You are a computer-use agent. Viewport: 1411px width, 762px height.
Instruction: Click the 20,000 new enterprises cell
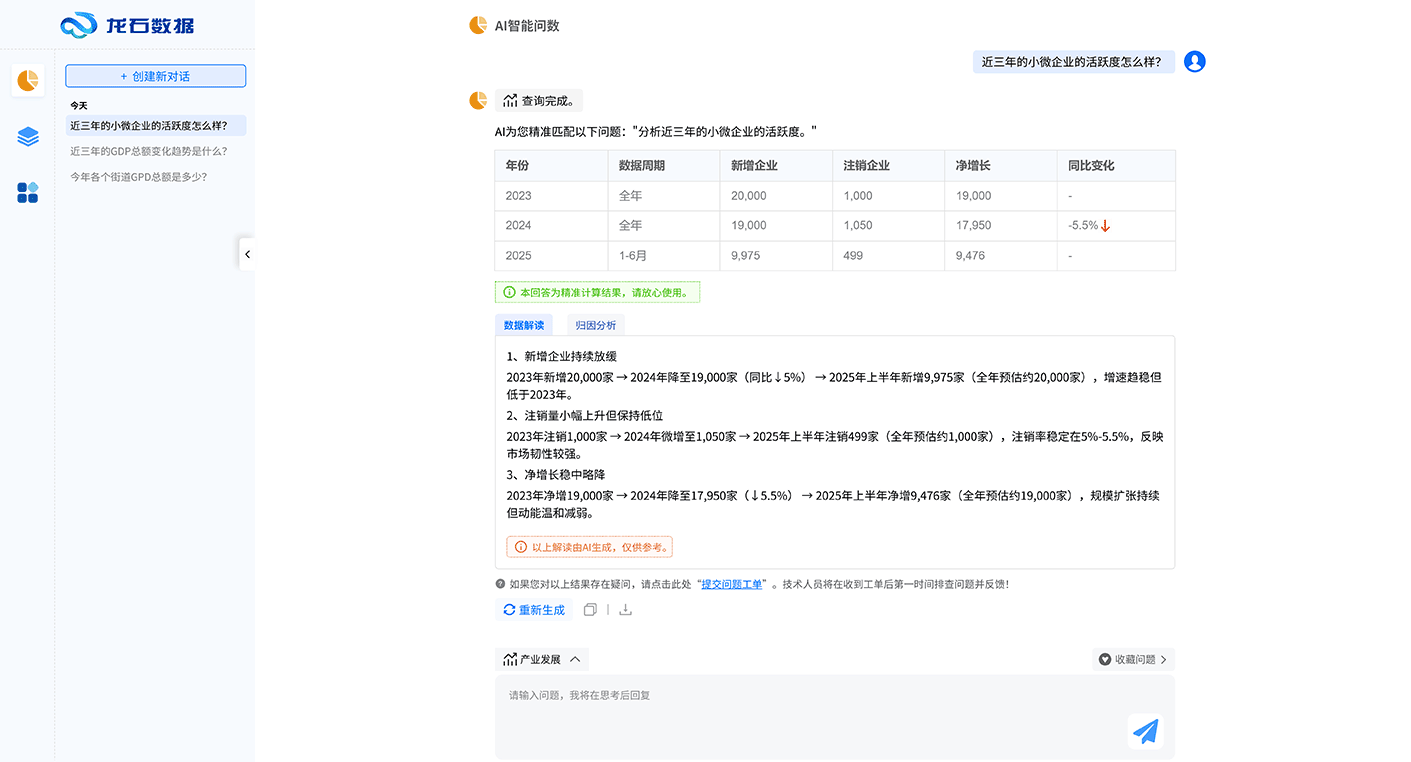pos(776,196)
